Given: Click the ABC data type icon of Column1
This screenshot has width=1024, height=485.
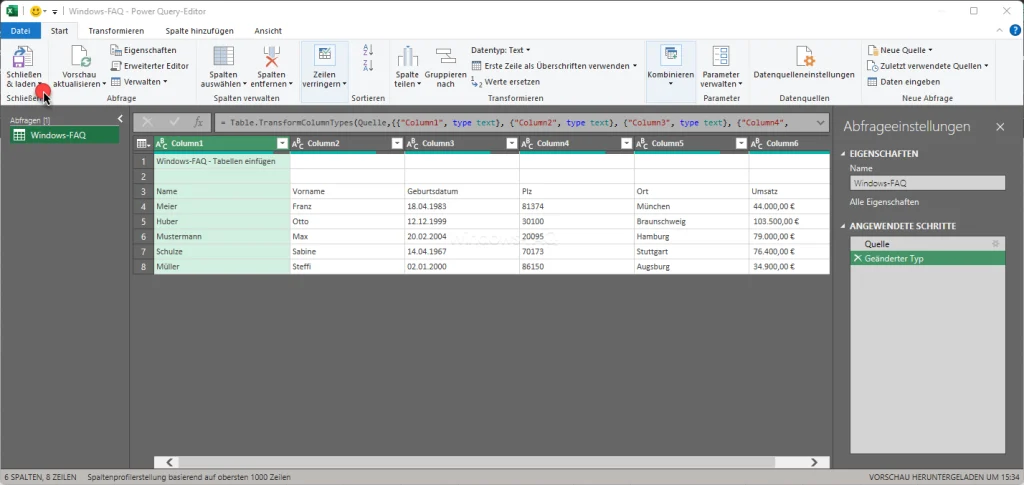Looking at the screenshot, I should point(161,144).
